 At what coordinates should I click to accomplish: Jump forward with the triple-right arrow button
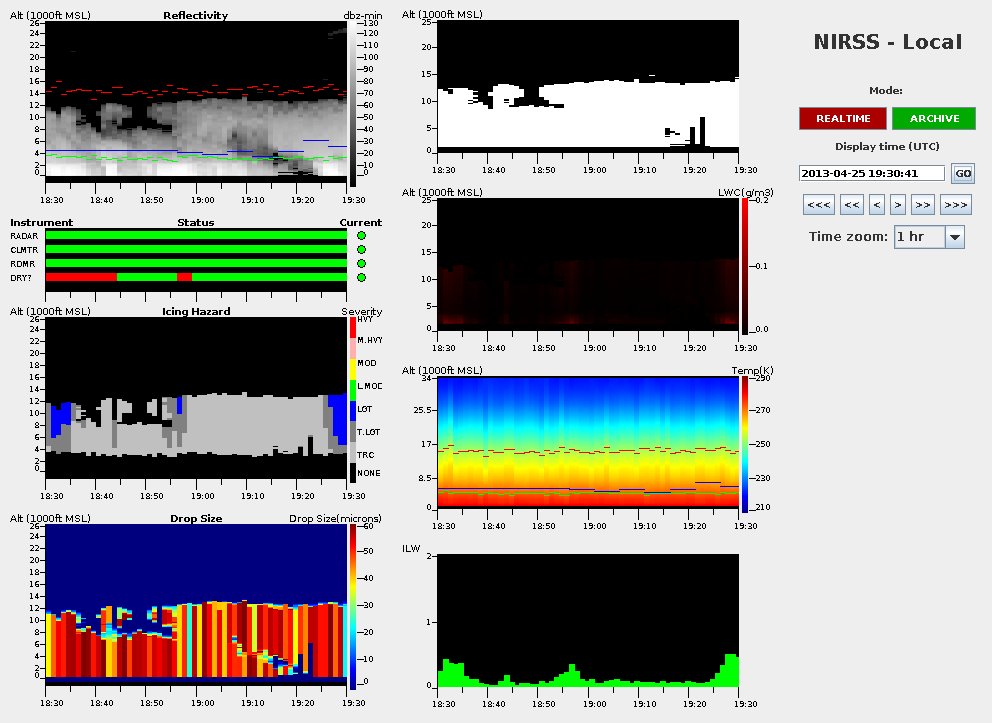coord(956,205)
